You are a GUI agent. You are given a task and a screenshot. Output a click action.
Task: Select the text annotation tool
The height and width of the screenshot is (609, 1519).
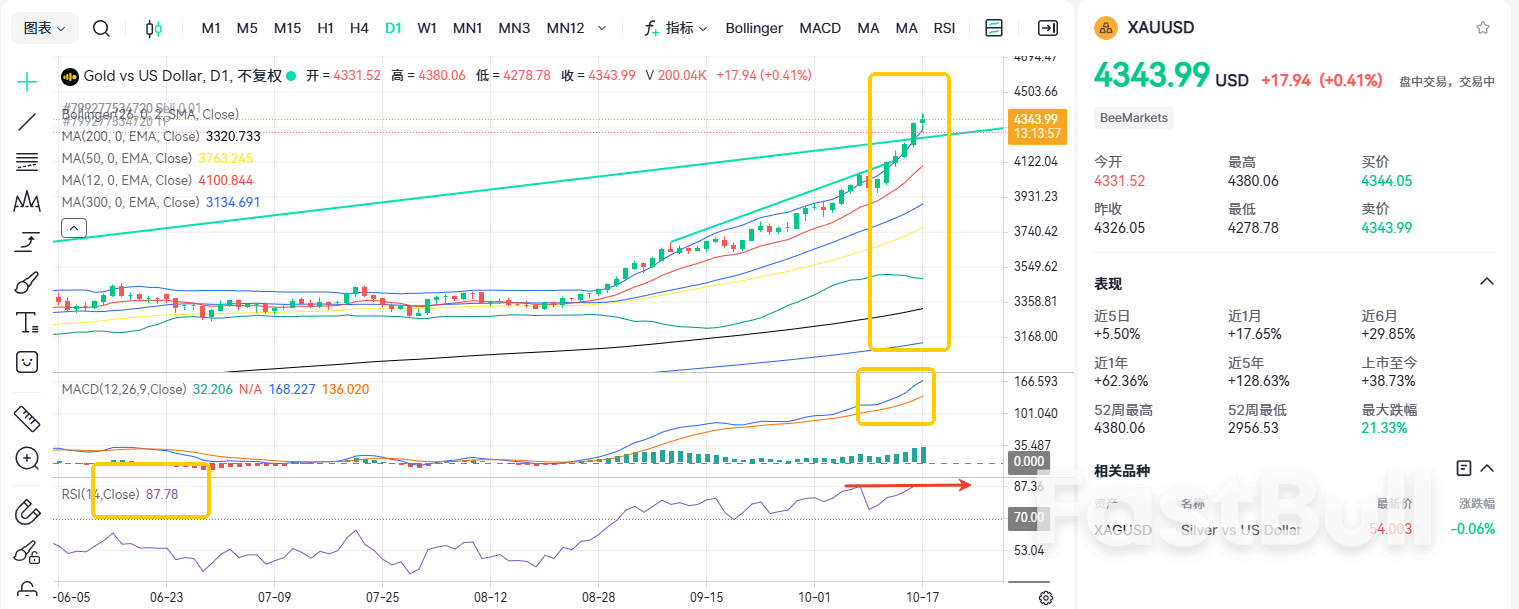[x=27, y=321]
